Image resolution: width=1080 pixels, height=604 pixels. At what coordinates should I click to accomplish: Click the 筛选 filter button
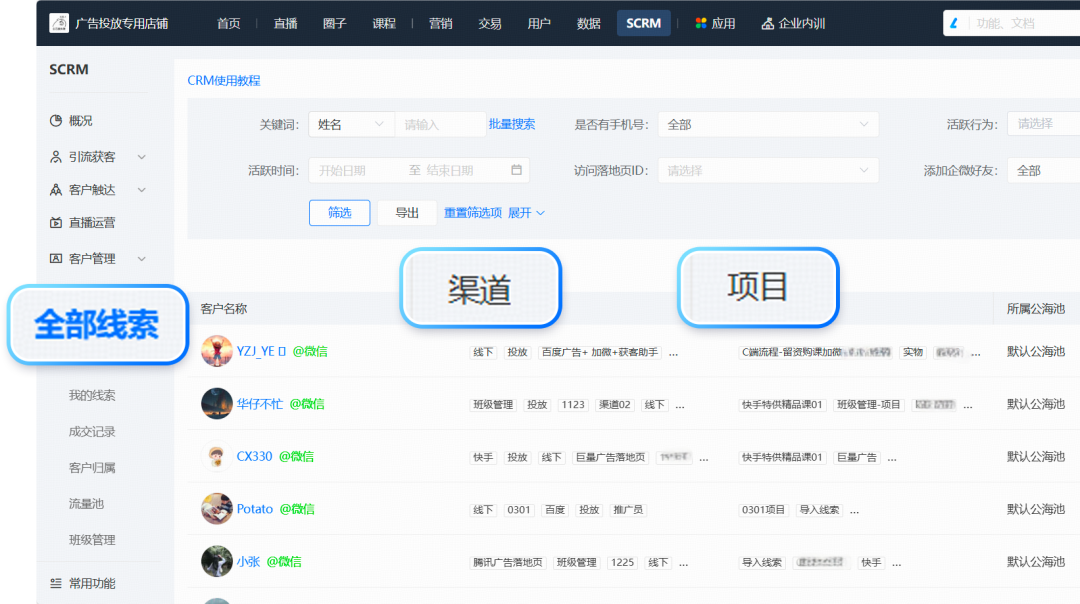(x=340, y=213)
